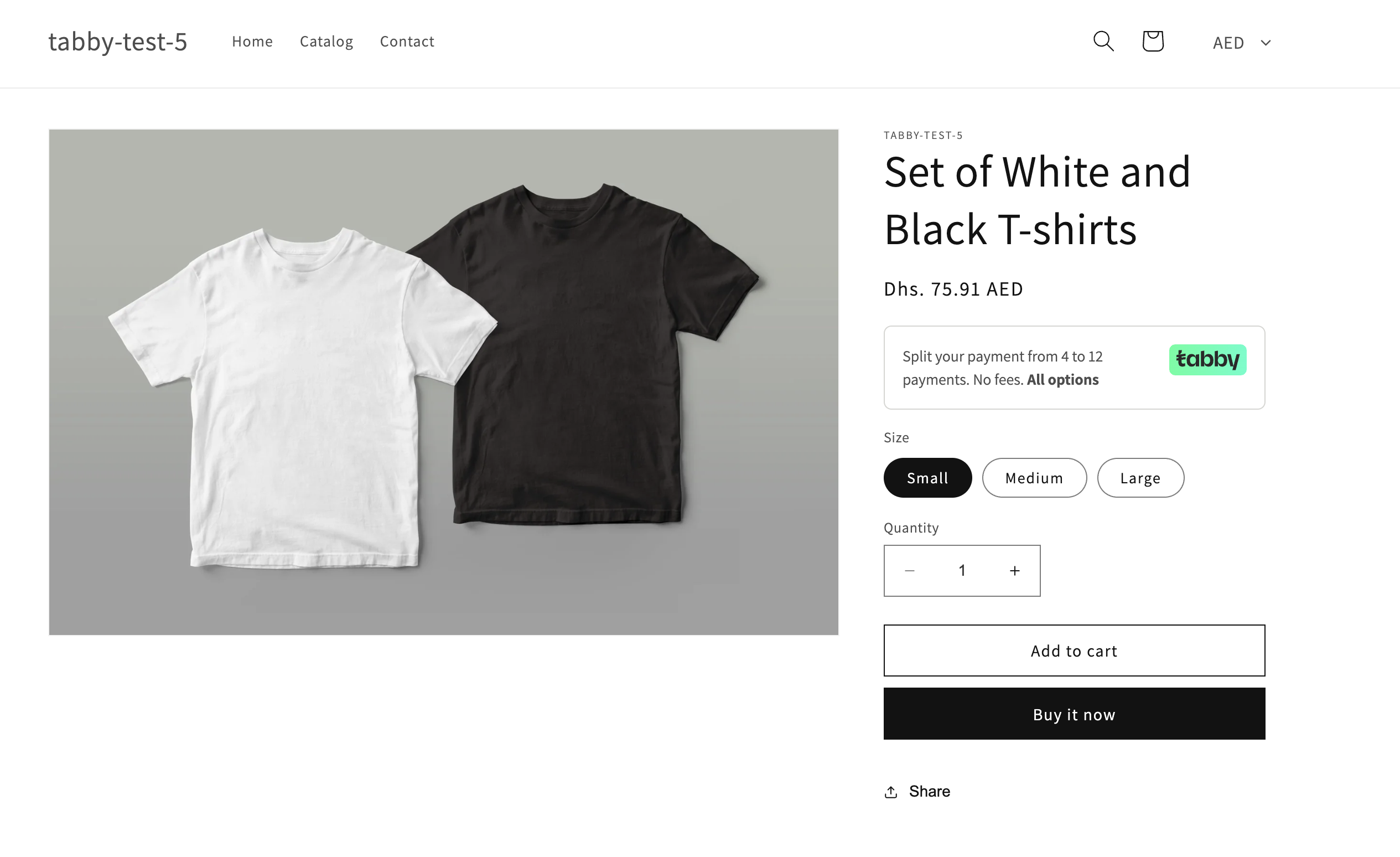
Task: Click the tabby-test-5 store logo
Action: point(118,42)
